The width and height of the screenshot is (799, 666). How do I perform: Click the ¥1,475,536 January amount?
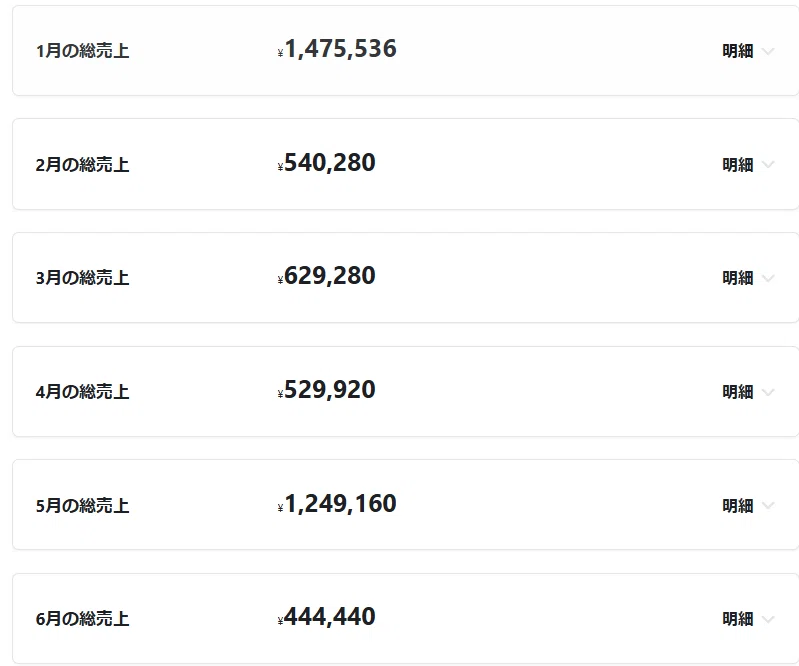(x=337, y=49)
